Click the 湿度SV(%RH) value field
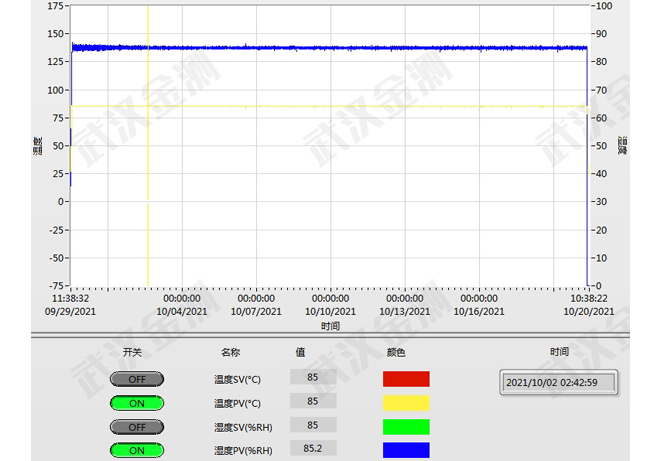 (313, 425)
